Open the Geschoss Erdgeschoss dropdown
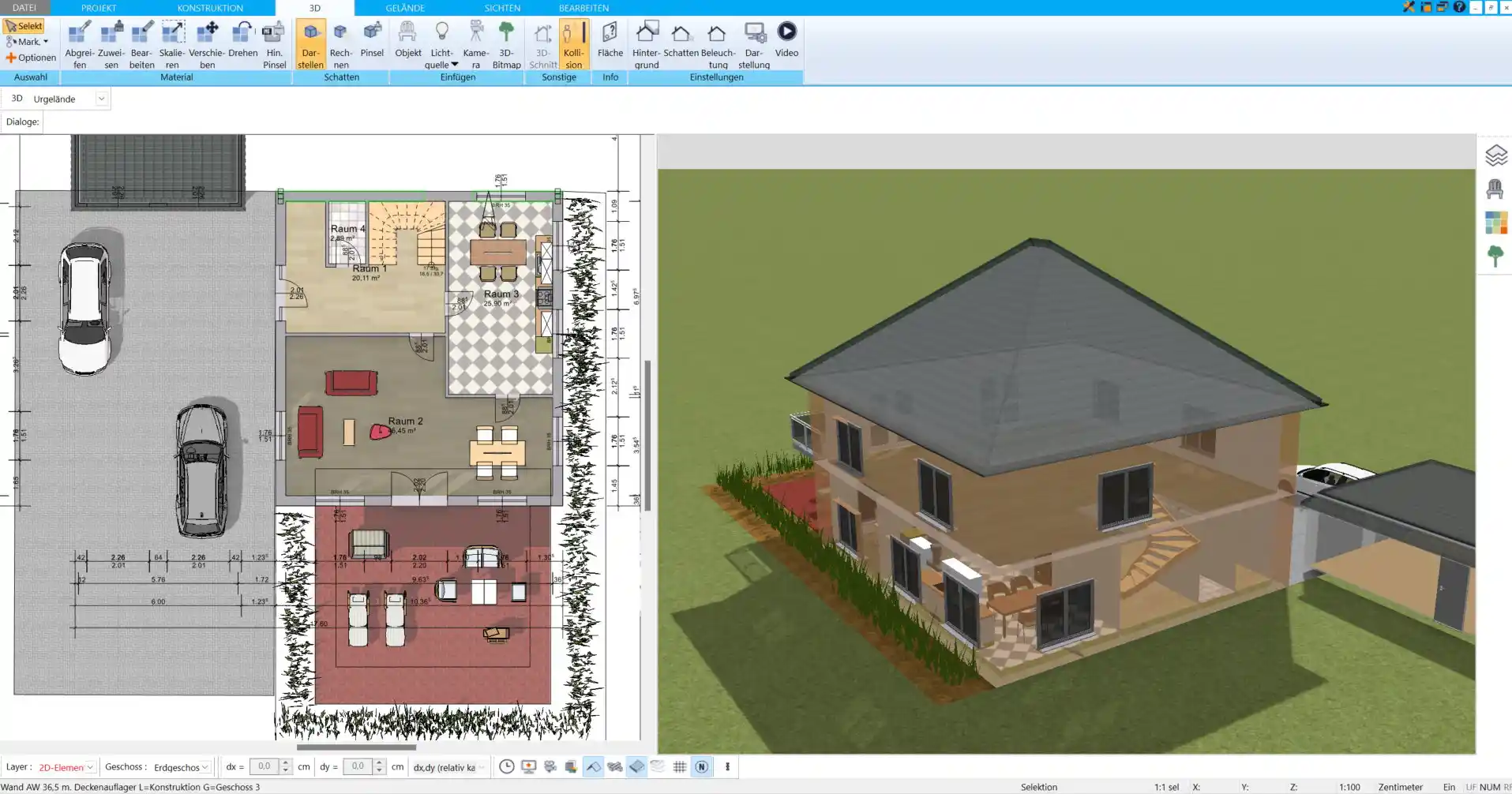 point(205,767)
